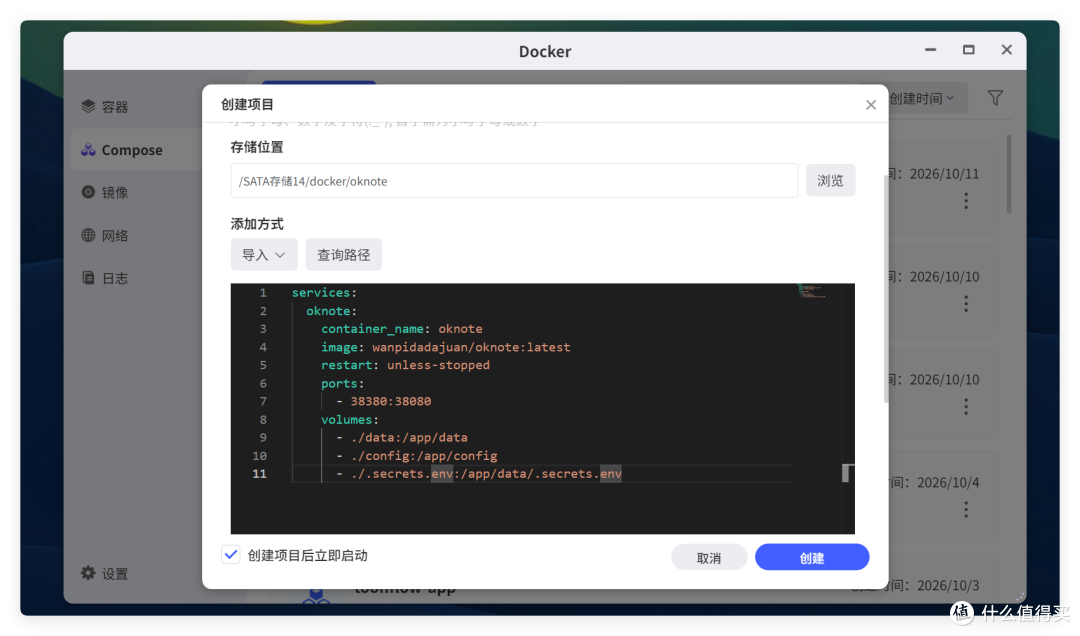
Task: Click 'container_name: oknote' line
Action: 402,329
